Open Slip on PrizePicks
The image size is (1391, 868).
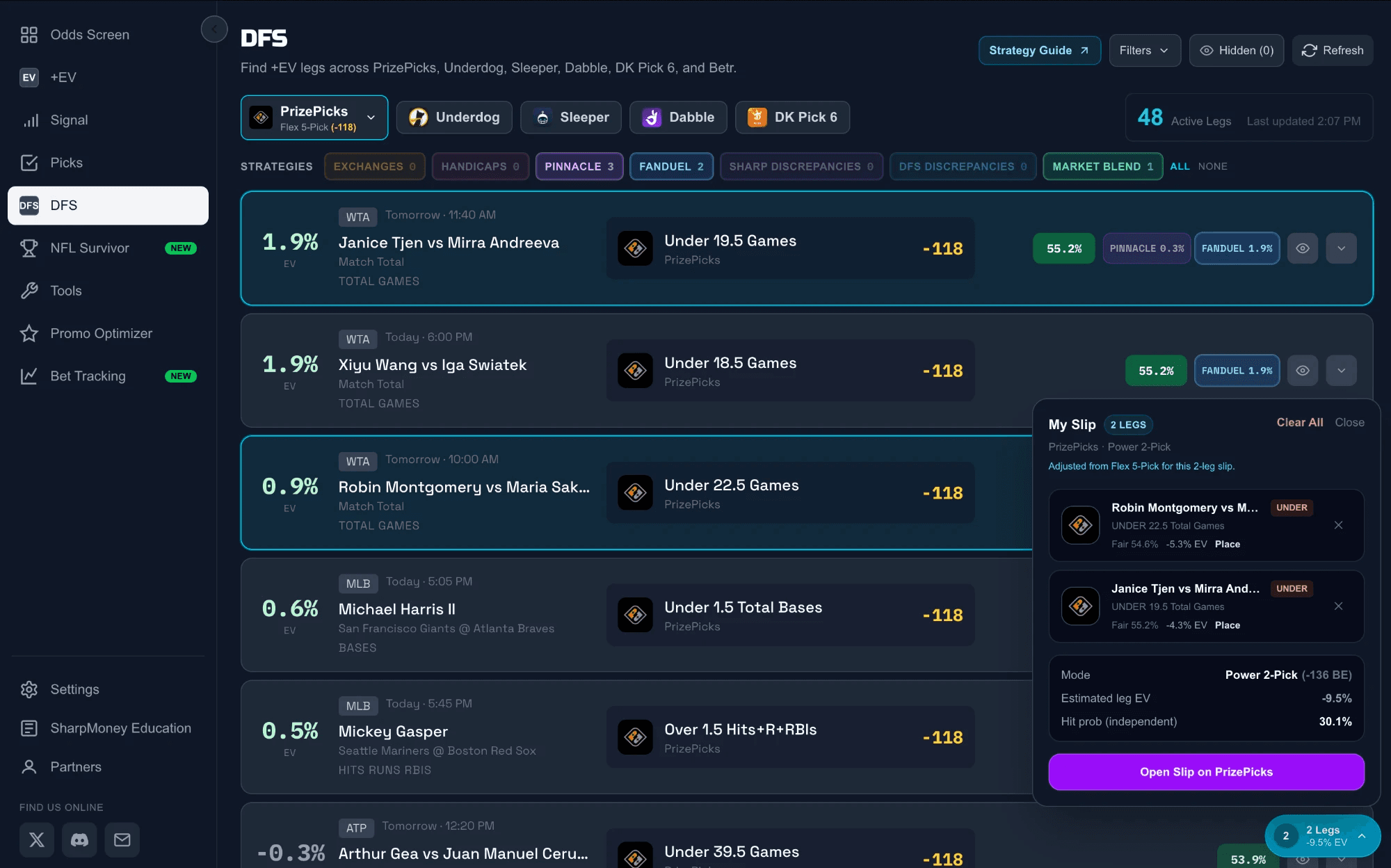point(1206,772)
